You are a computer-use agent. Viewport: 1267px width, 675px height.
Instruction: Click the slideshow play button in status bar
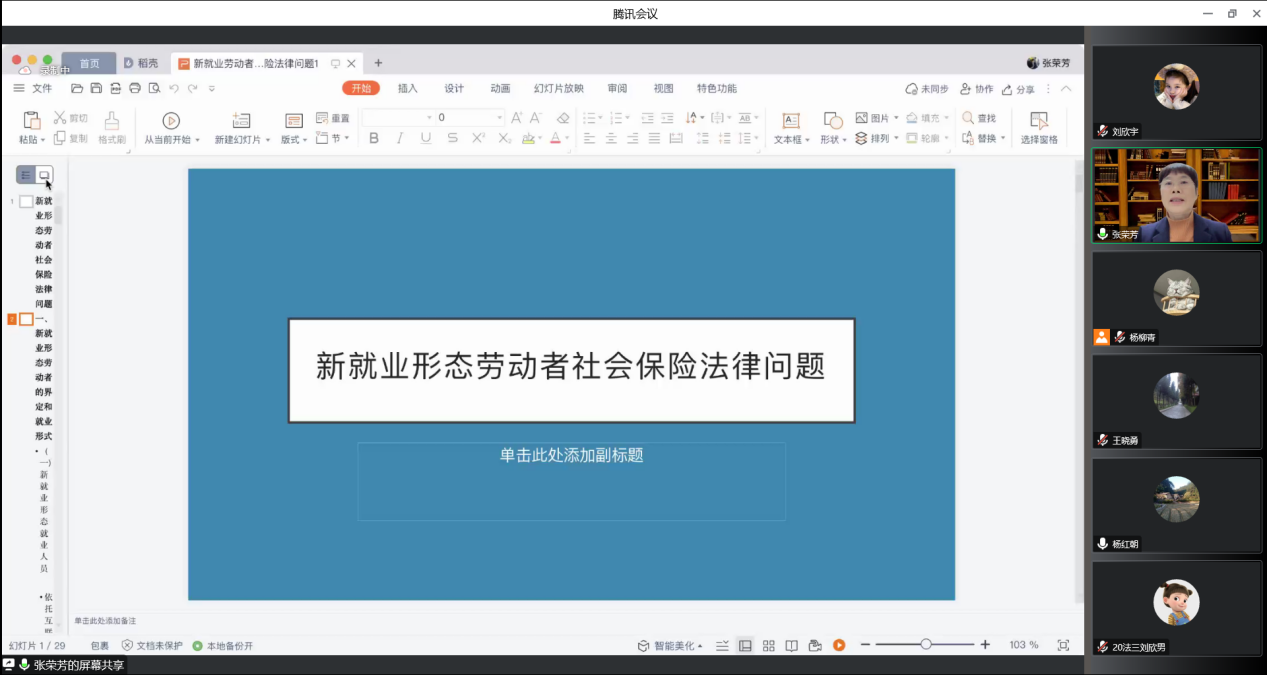838,645
